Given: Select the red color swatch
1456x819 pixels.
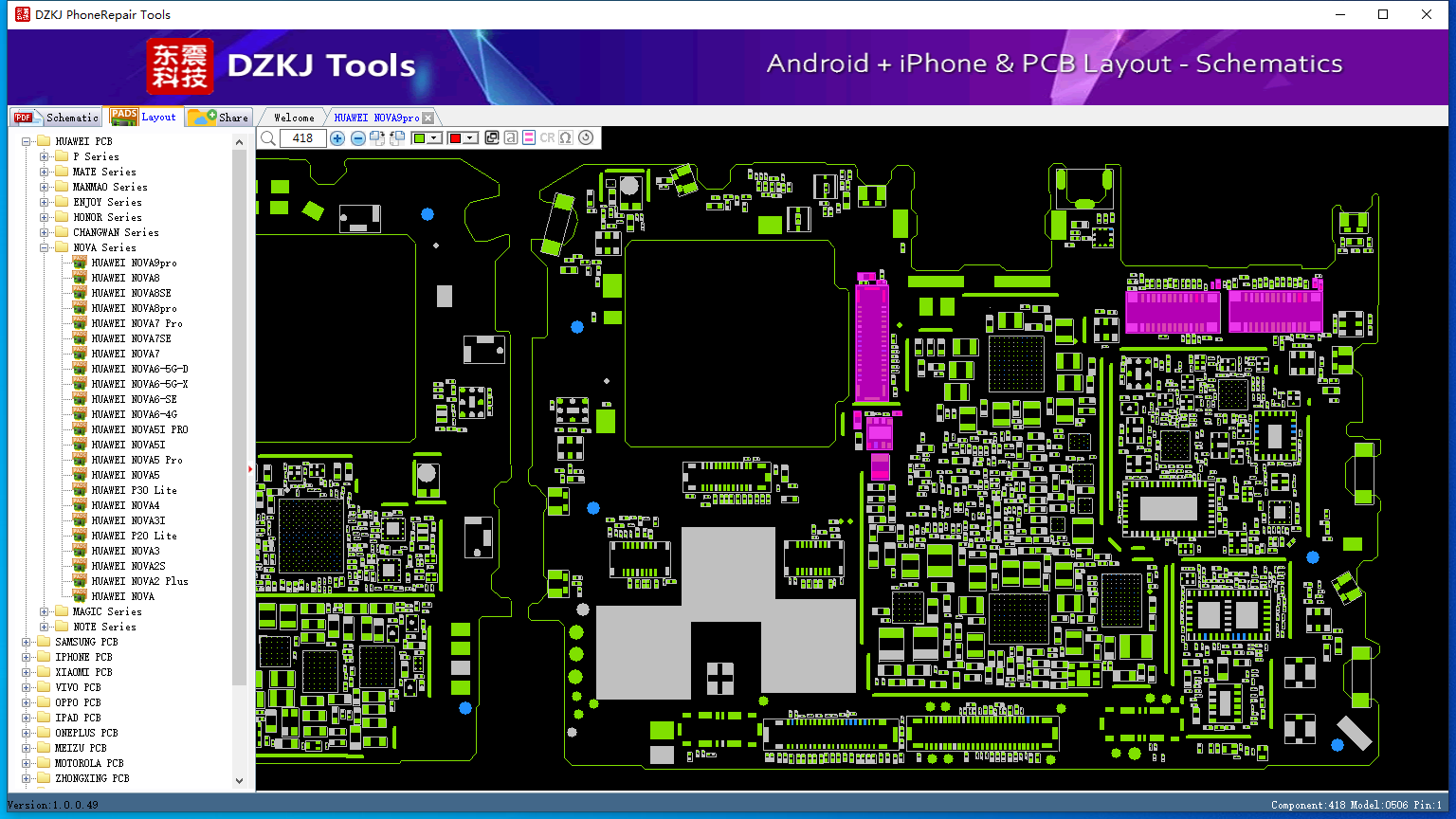Looking at the screenshot, I should point(455,138).
